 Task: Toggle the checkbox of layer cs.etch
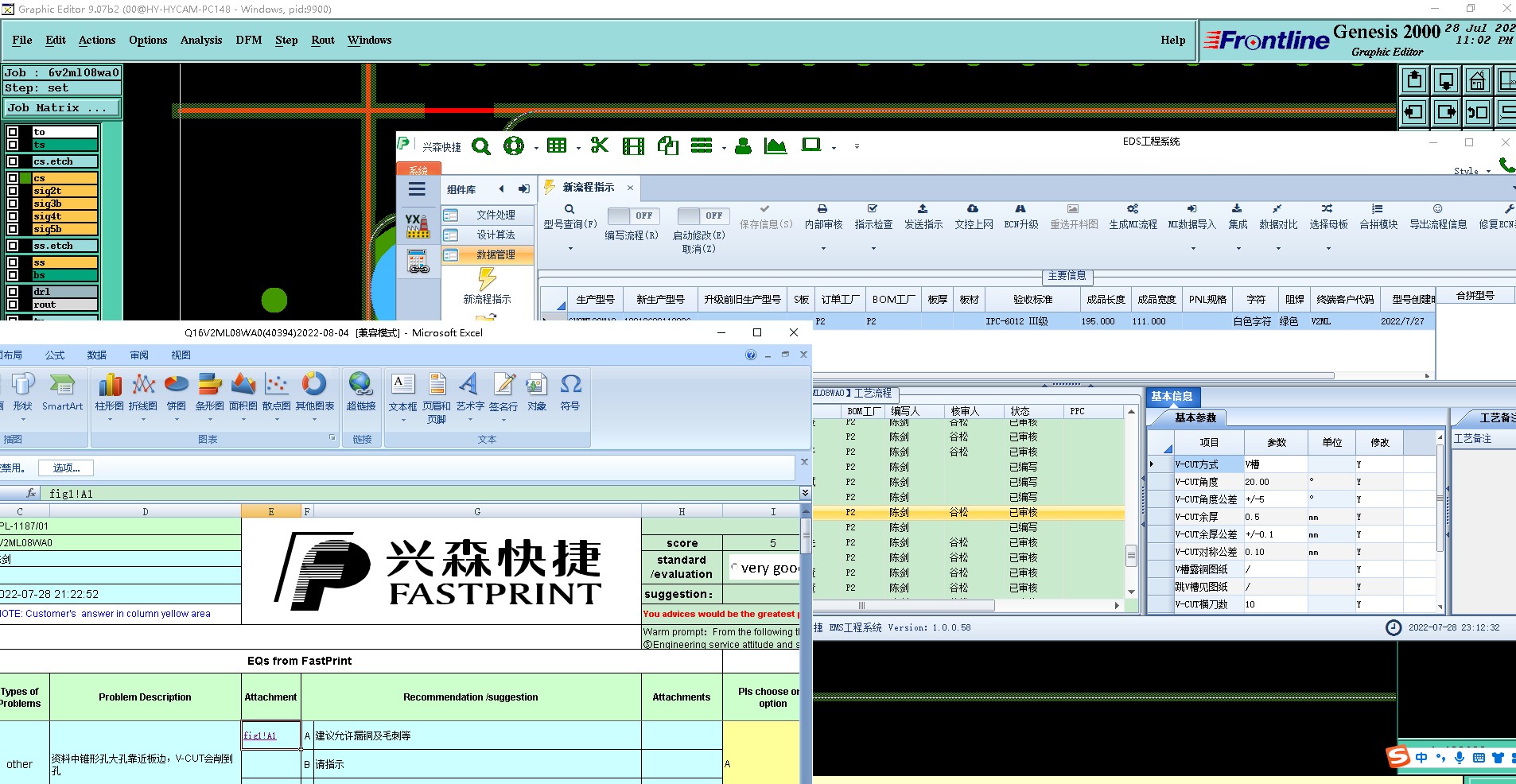13,161
